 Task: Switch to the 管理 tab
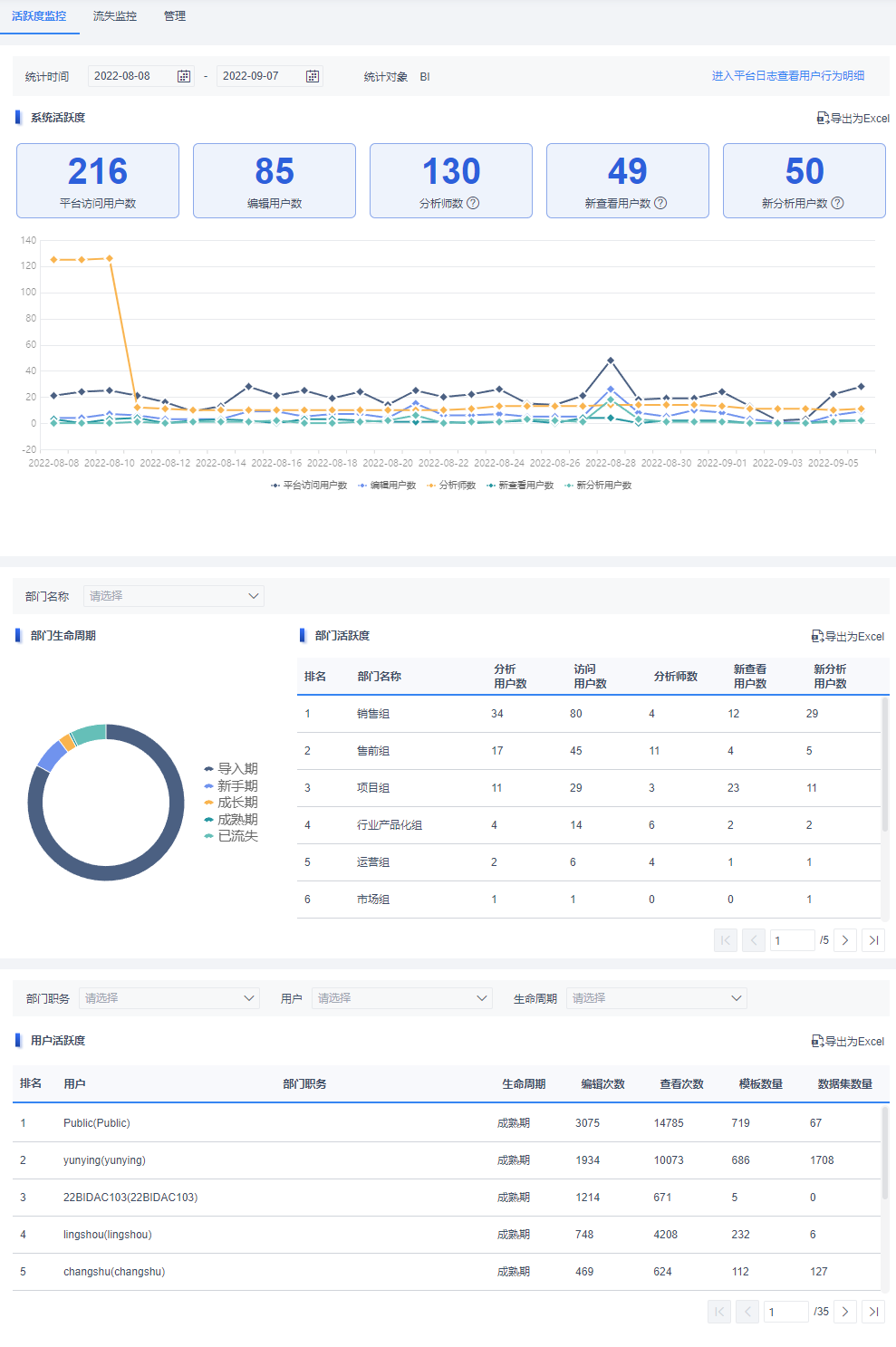[175, 16]
